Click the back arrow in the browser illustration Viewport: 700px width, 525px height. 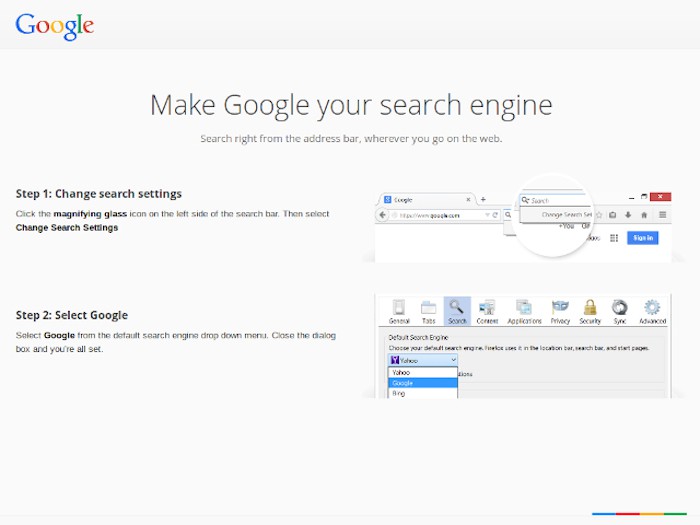pos(383,215)
